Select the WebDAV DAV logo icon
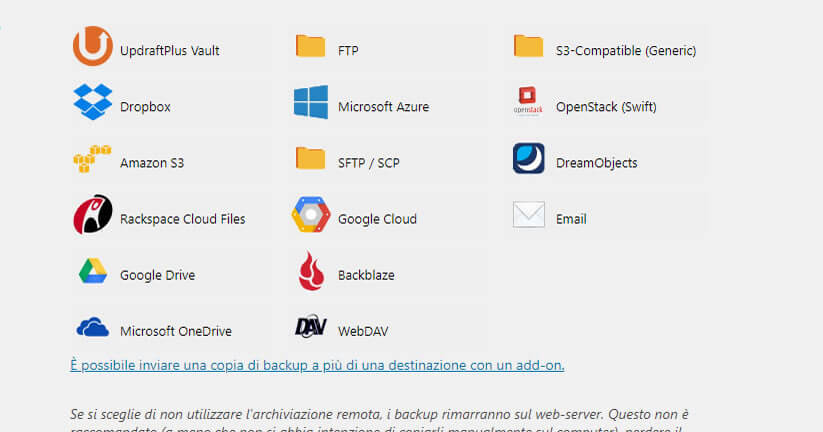823x432 pixels. click(x=311, y=326)
